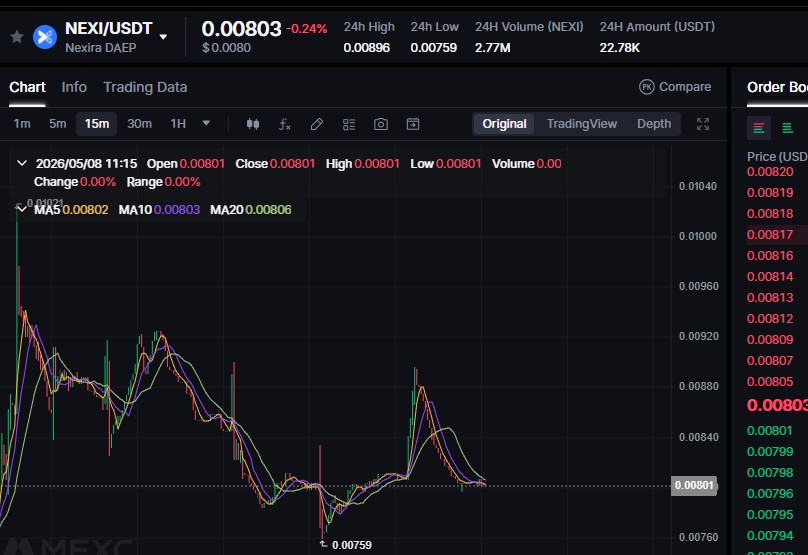Image resolution: width=808 pixels, height=555 pixels.
Task: Open the indicators function icon
Action: point(284,124)
